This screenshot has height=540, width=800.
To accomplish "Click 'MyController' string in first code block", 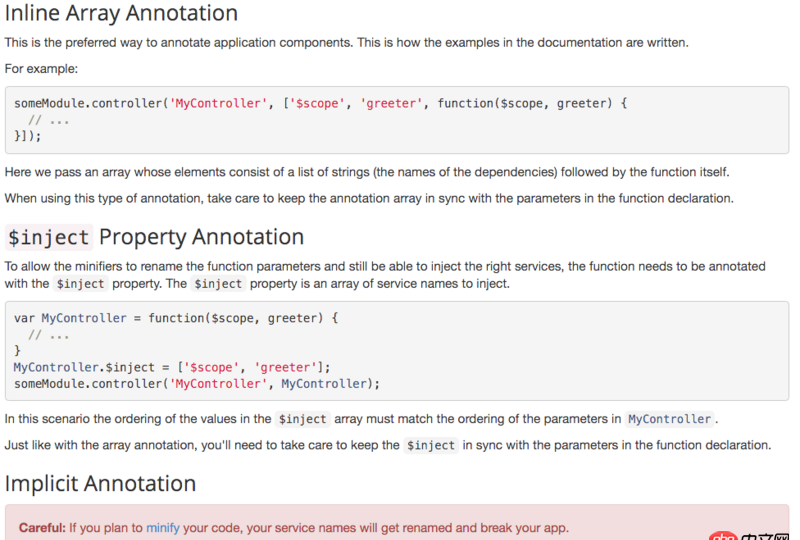I will [218, 103].
